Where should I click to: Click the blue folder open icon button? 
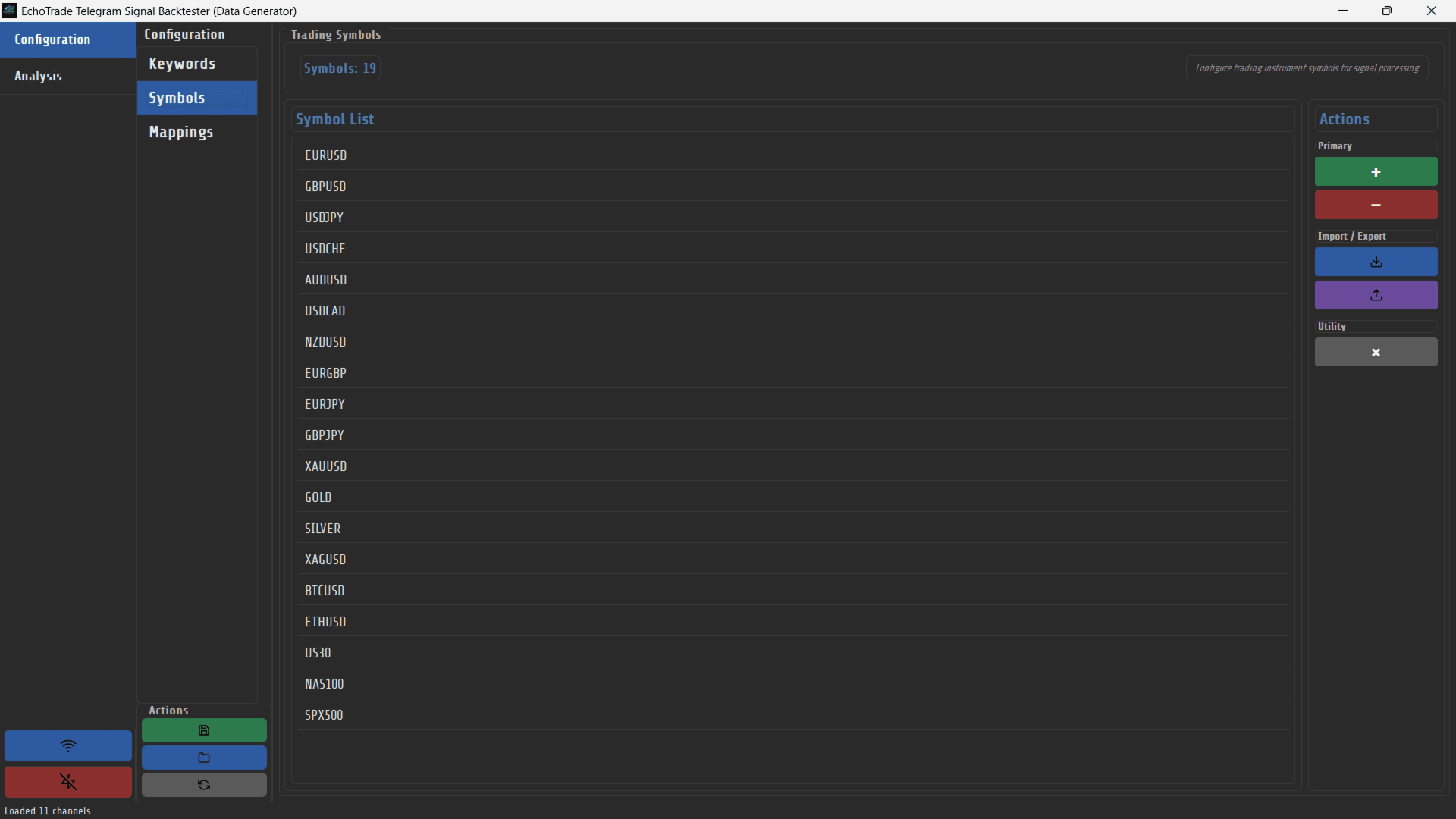[x=204, y=758]
